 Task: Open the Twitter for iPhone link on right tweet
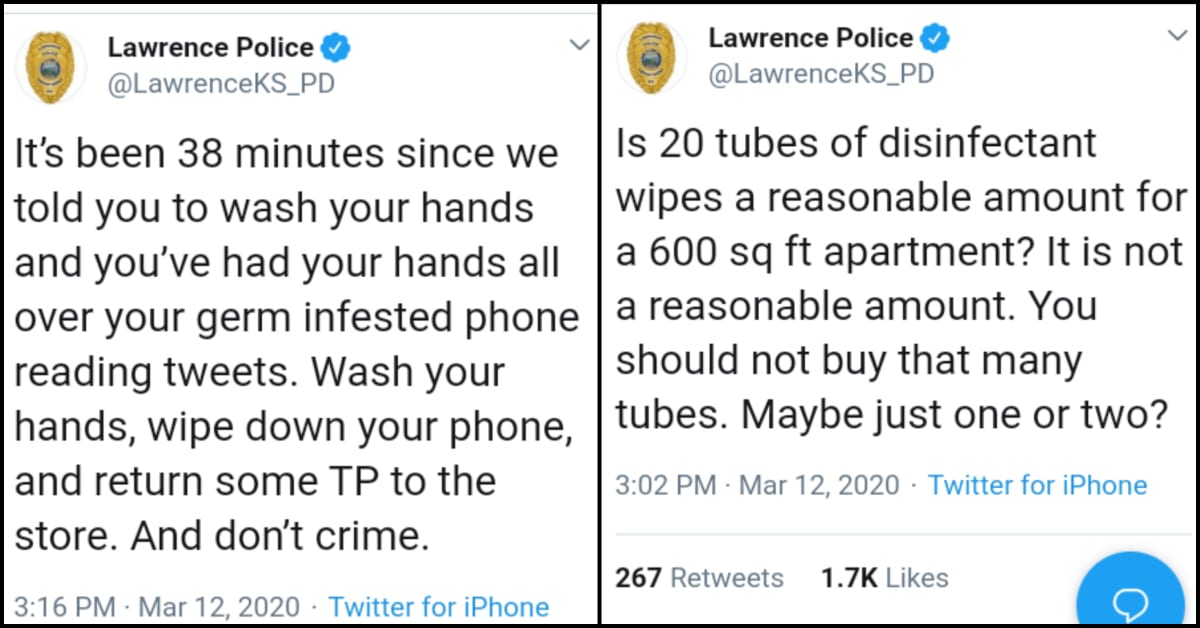[x=1038, y=486]
